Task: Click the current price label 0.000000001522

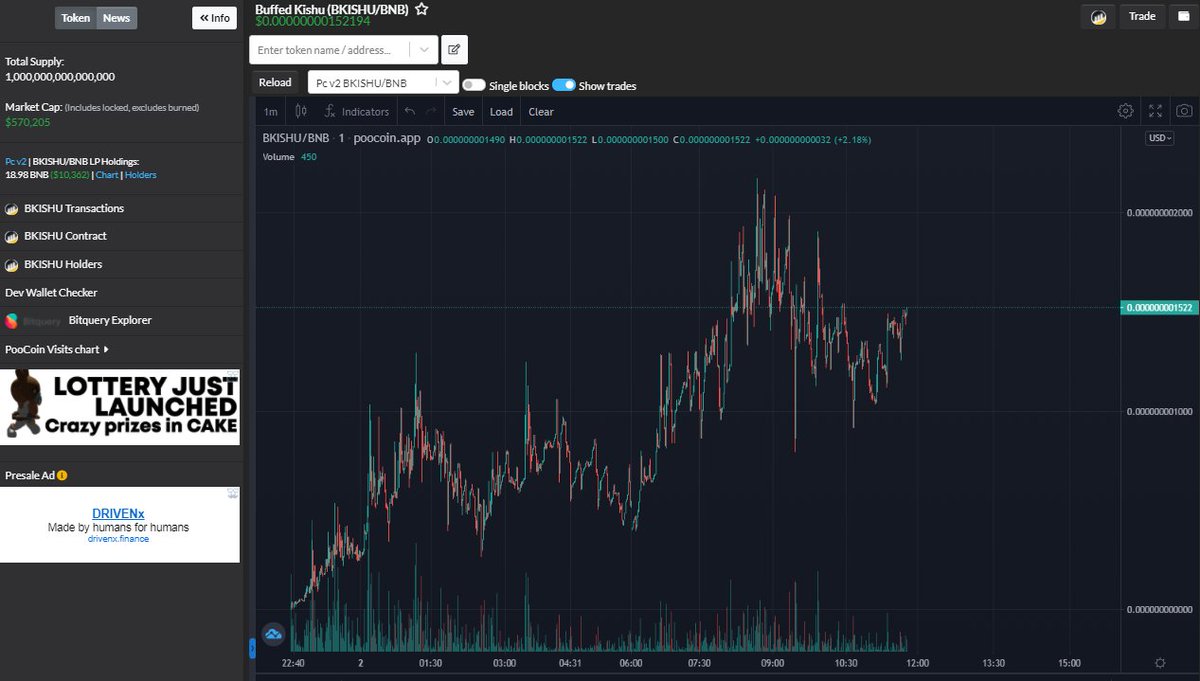Action: [x=1158, y=308]
